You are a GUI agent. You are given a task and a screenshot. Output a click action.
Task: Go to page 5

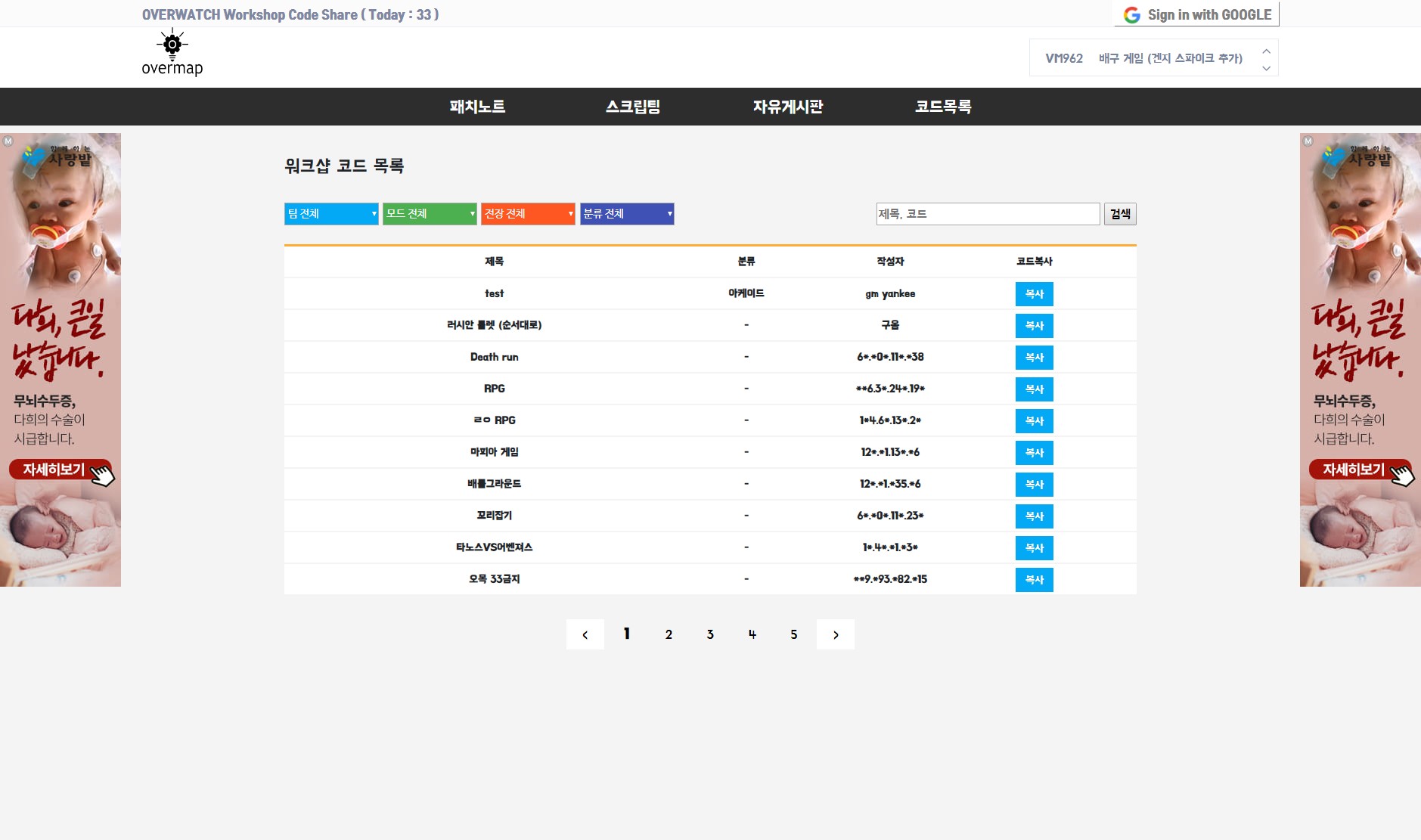point(794,634)
